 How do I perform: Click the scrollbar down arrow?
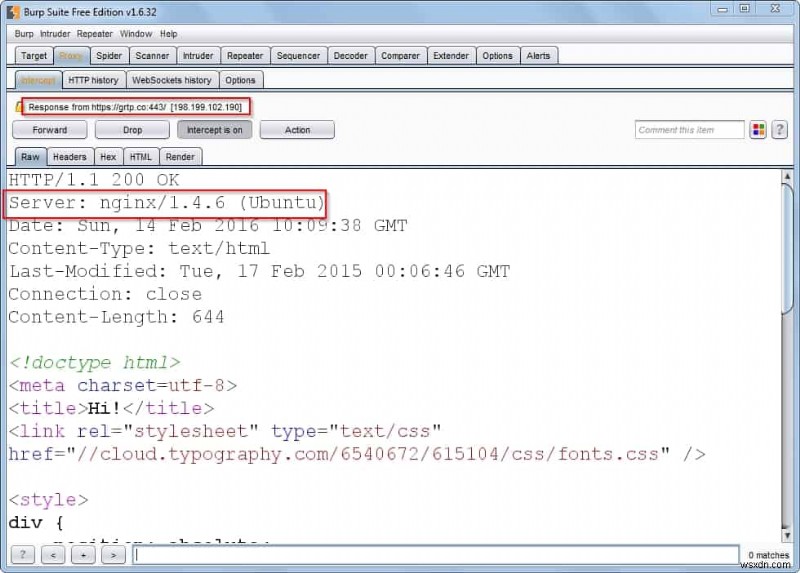click(787, 536)
